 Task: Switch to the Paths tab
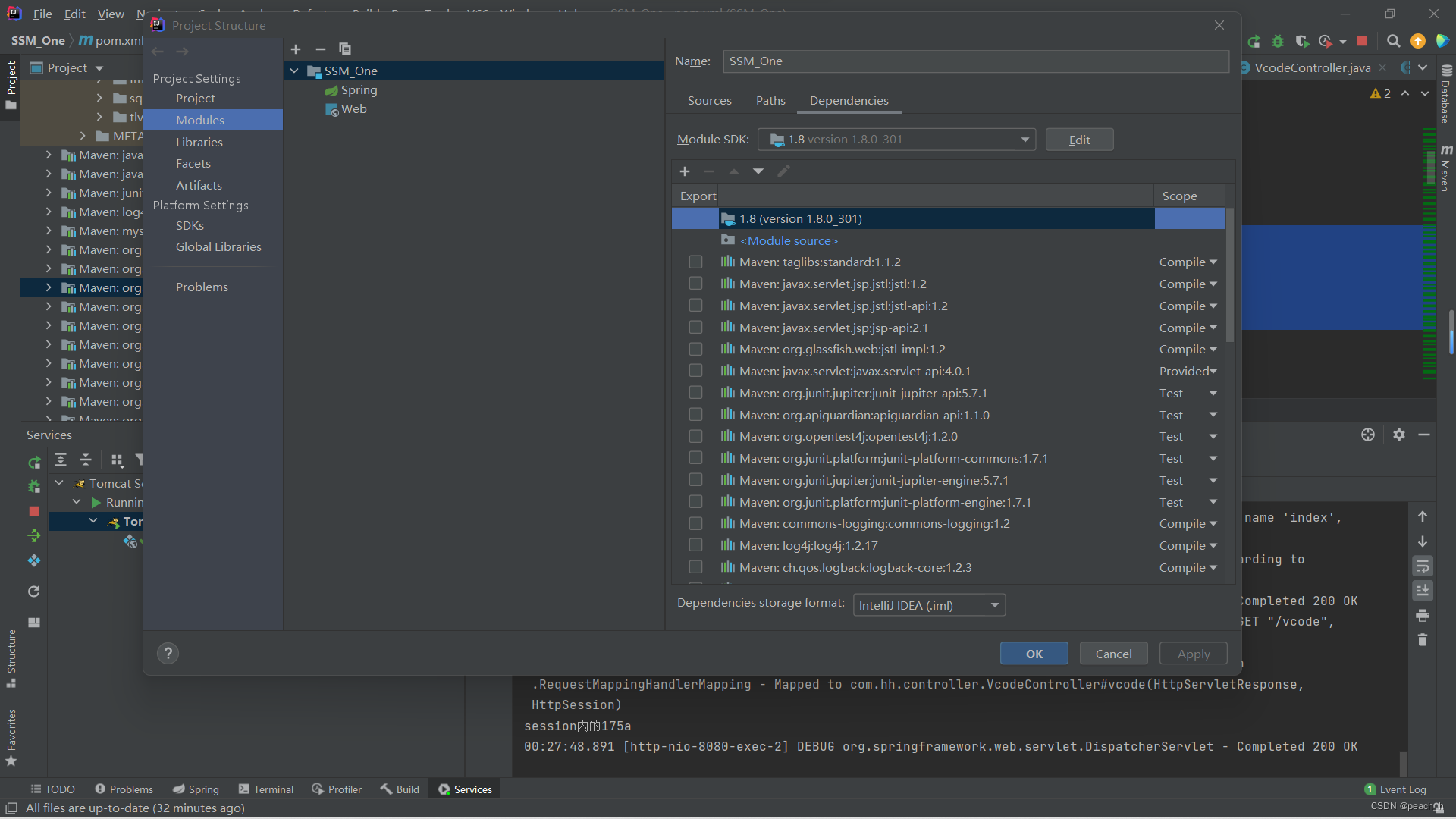[x=770, y=100]
